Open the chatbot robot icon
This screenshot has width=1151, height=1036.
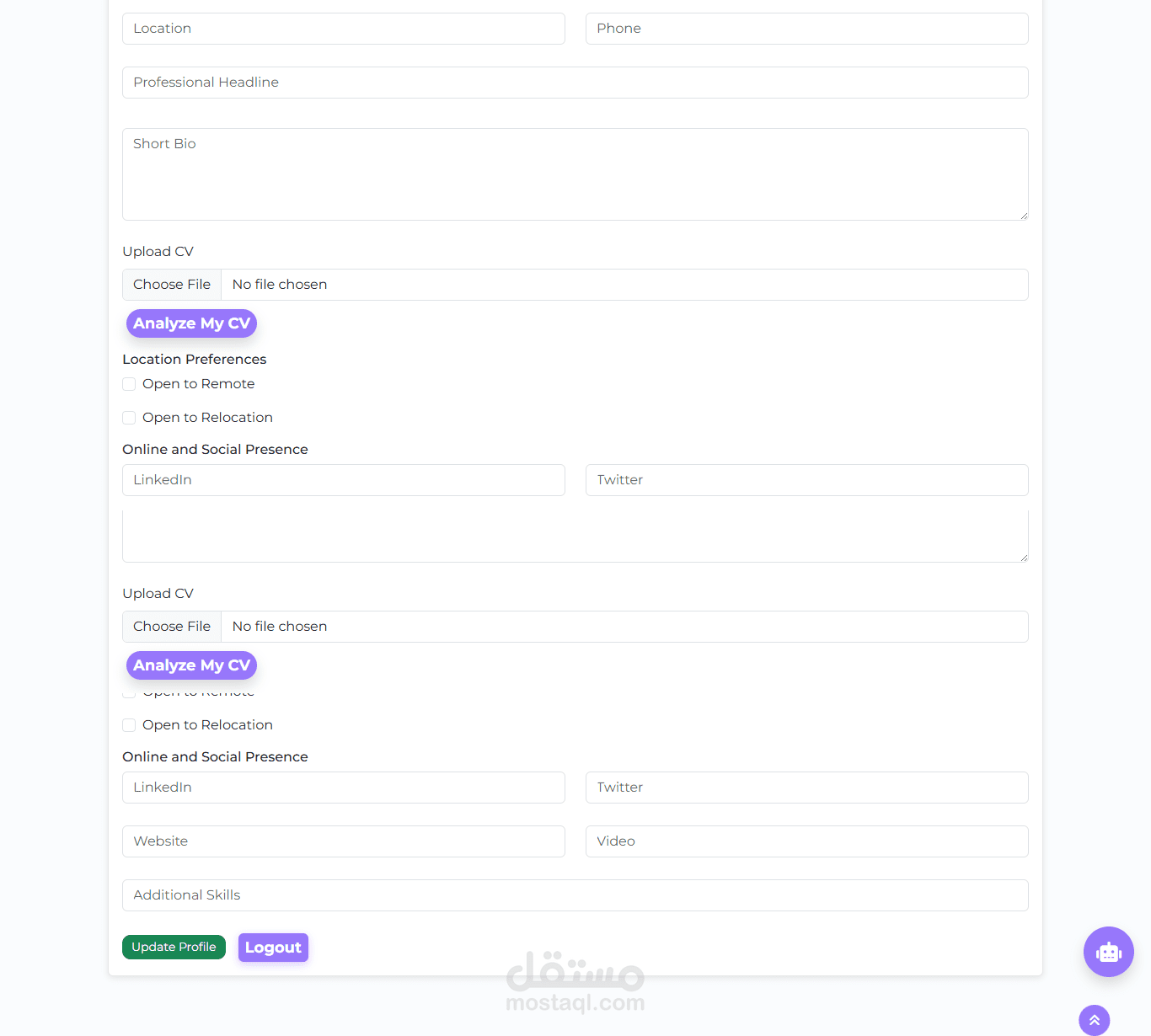click(1108, 952)
